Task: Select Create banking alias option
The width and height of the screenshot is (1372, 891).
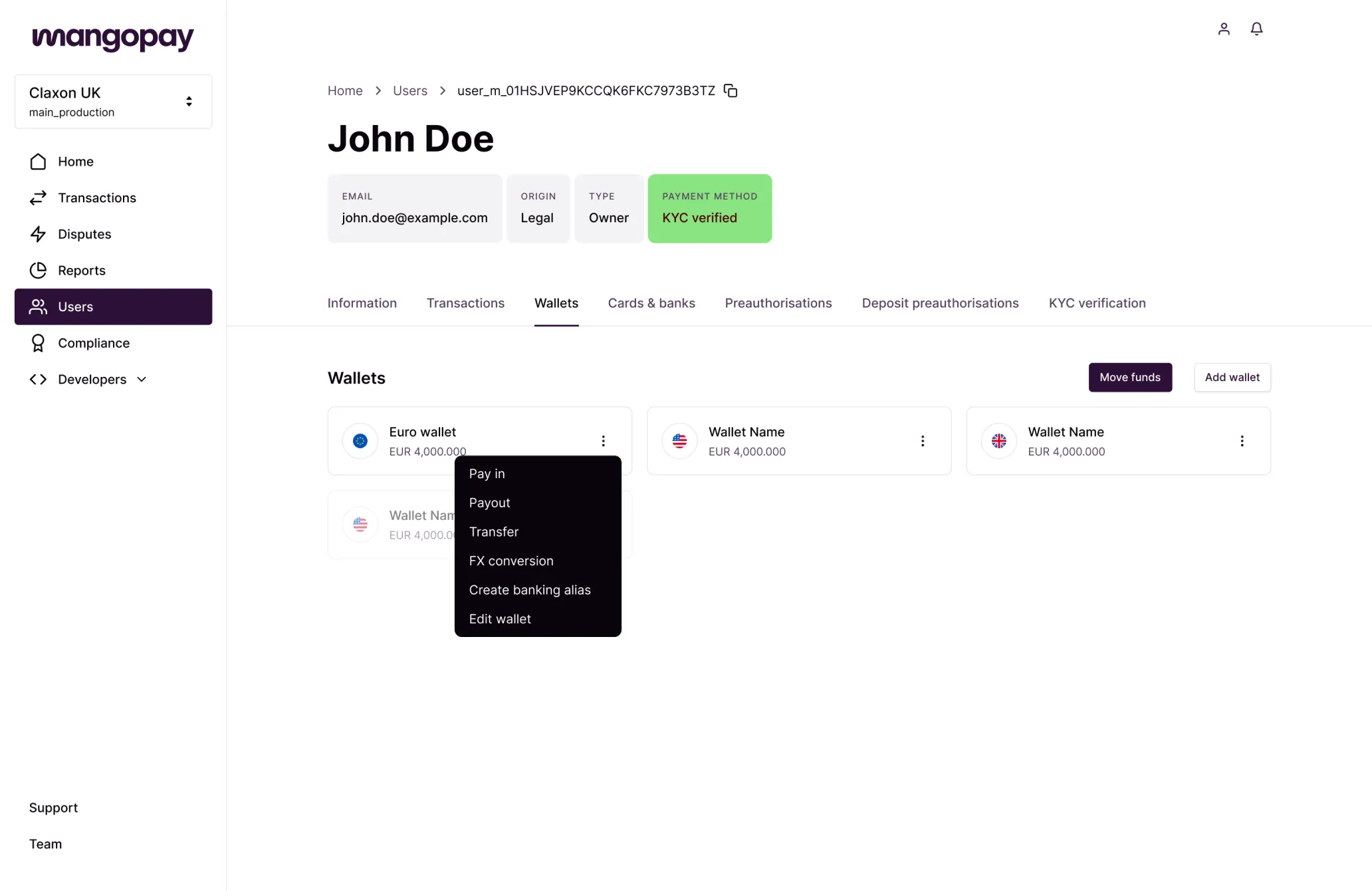Action: [x=529, y=590]
